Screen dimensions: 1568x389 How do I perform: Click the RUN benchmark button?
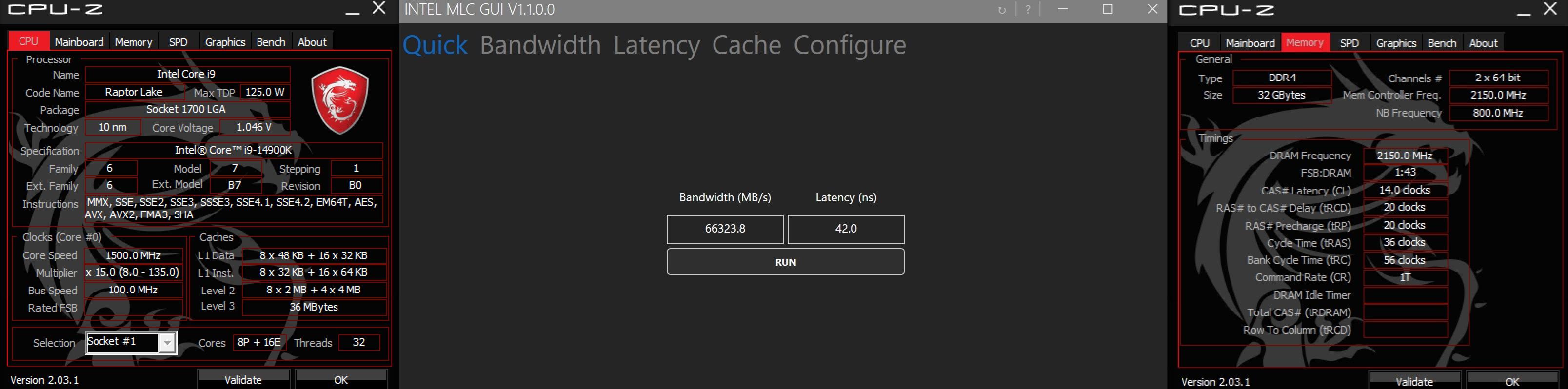point(785,262)
